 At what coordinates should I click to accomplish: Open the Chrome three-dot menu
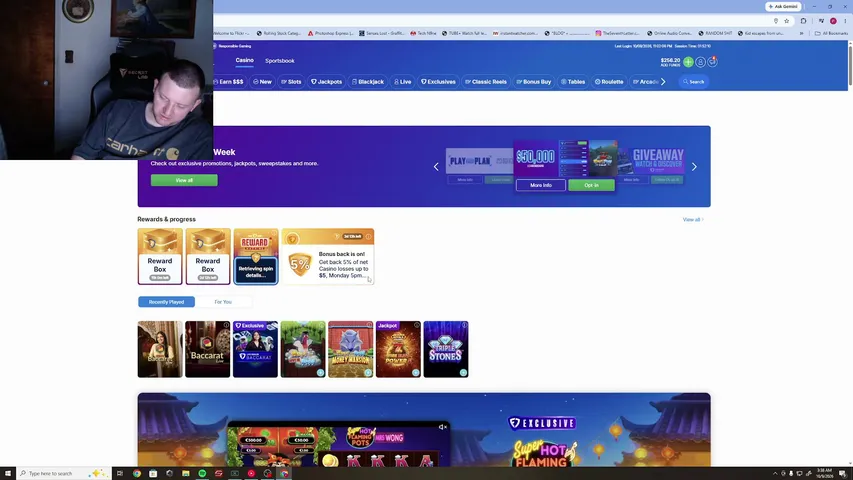tap(845, 21)
